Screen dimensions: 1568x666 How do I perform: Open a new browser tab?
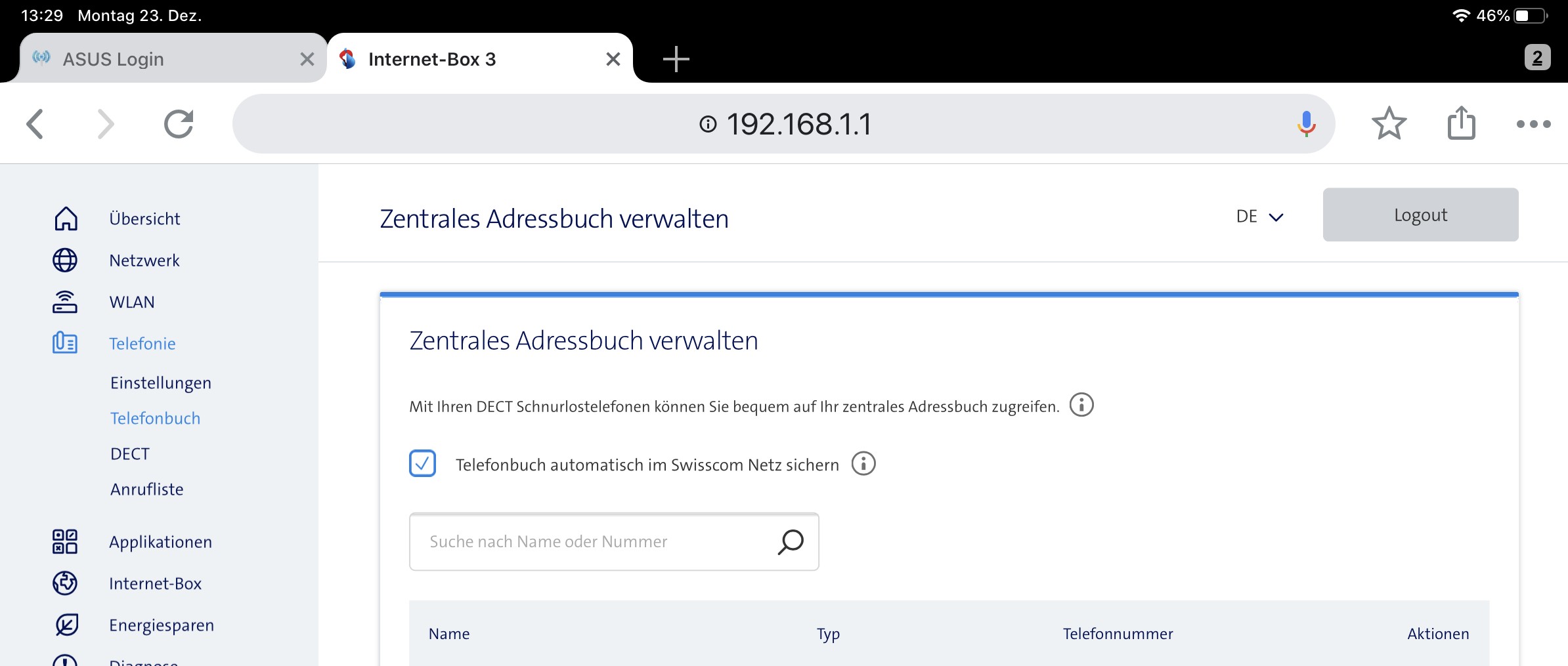[676, 59]
